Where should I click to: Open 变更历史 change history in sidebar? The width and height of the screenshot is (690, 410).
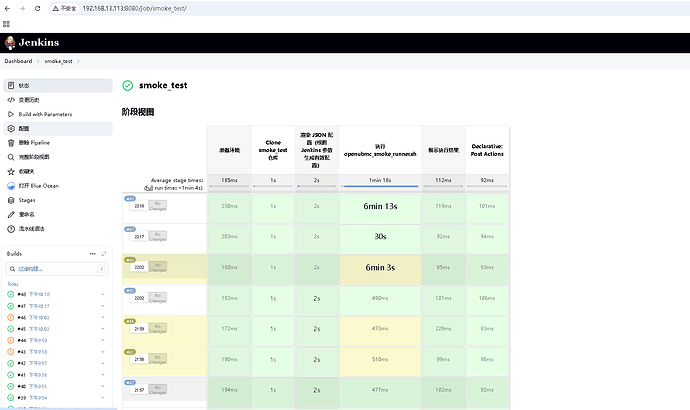[30, 100]
